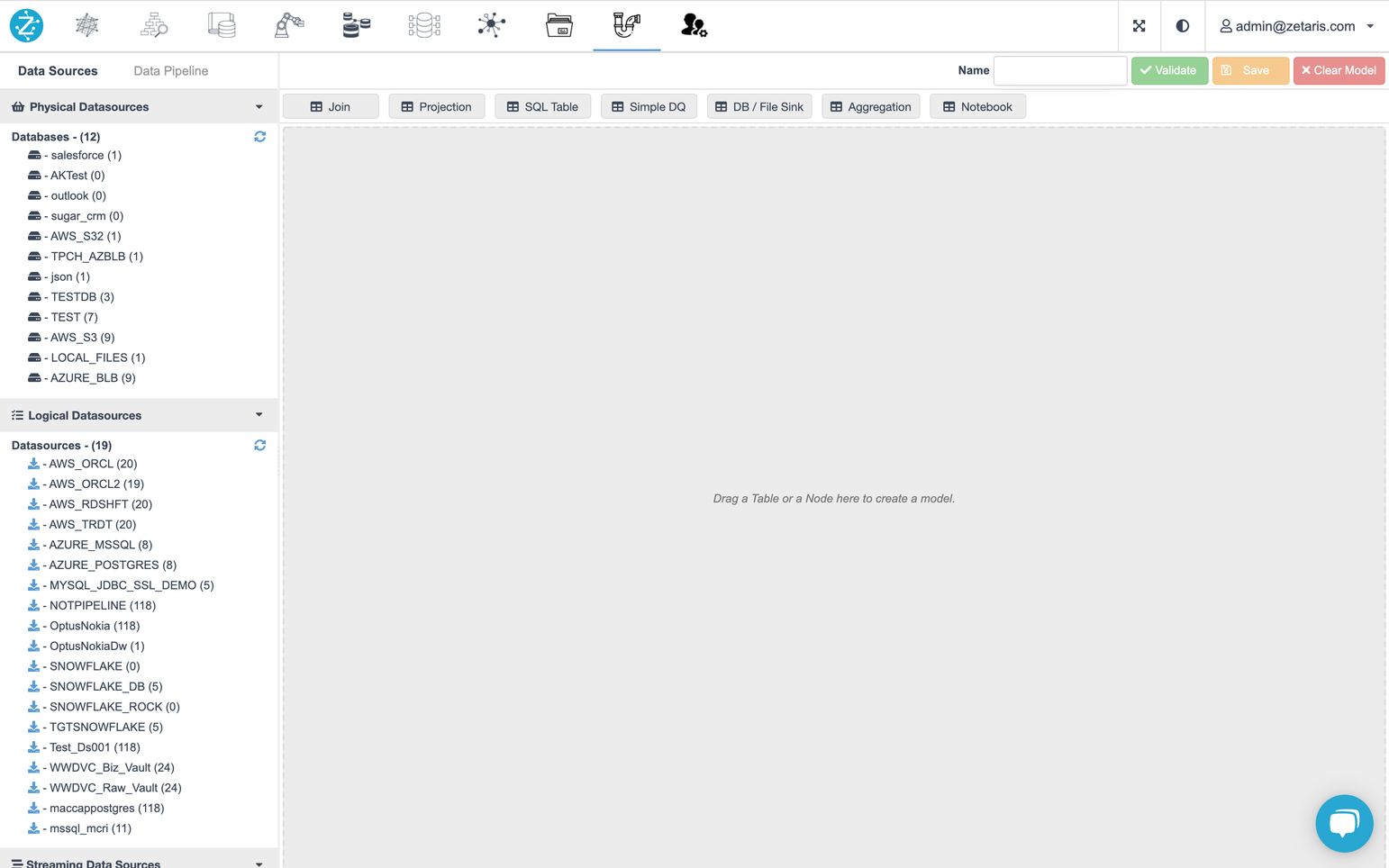Screen dimensions: 1389x868
Task: Click the Validate button
Action: pos(1169,70)
